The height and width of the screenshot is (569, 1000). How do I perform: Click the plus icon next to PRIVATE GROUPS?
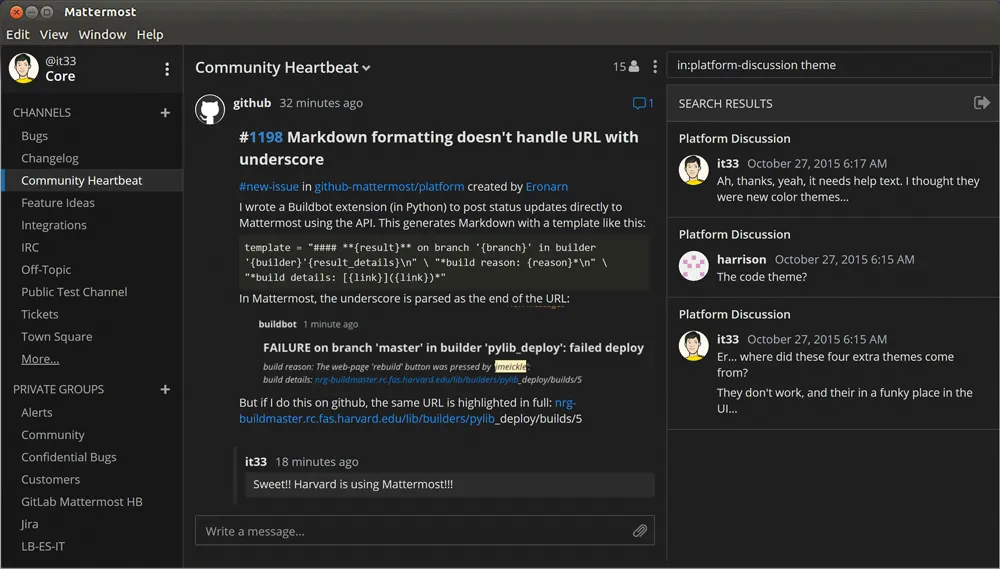(x=165, y=389)
